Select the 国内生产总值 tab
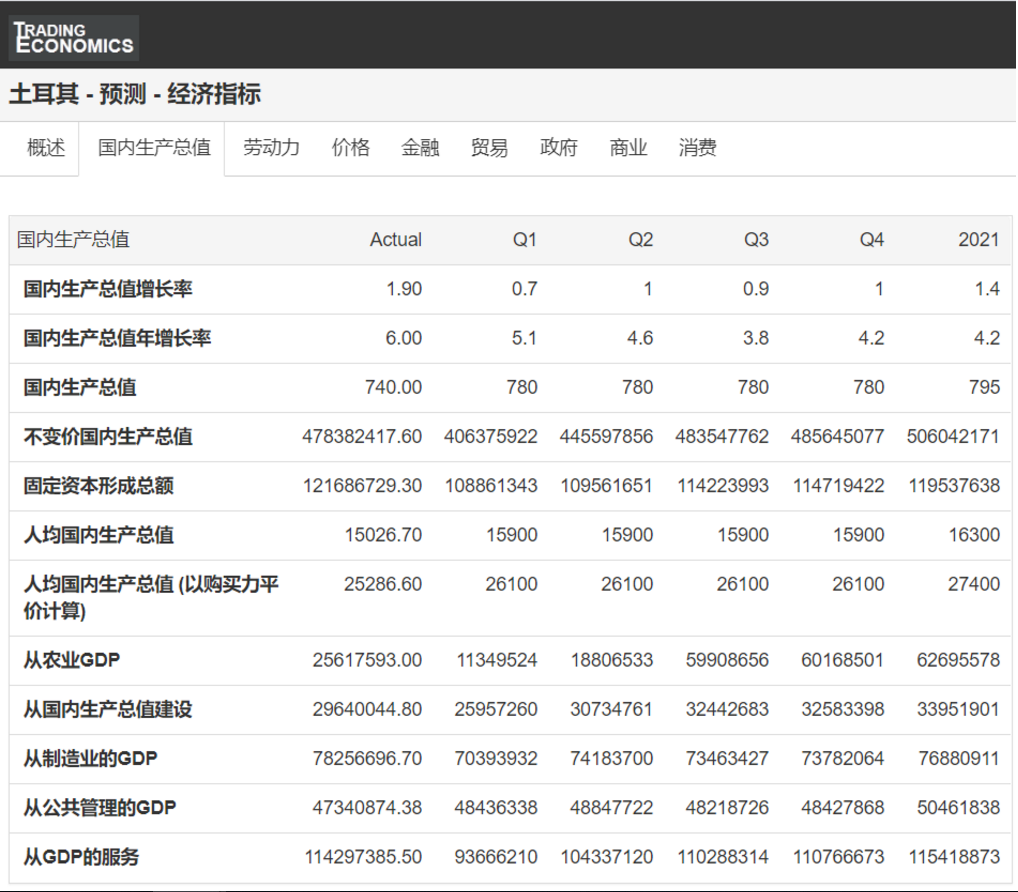This screenshot has height=892, width=1018. 154,148
